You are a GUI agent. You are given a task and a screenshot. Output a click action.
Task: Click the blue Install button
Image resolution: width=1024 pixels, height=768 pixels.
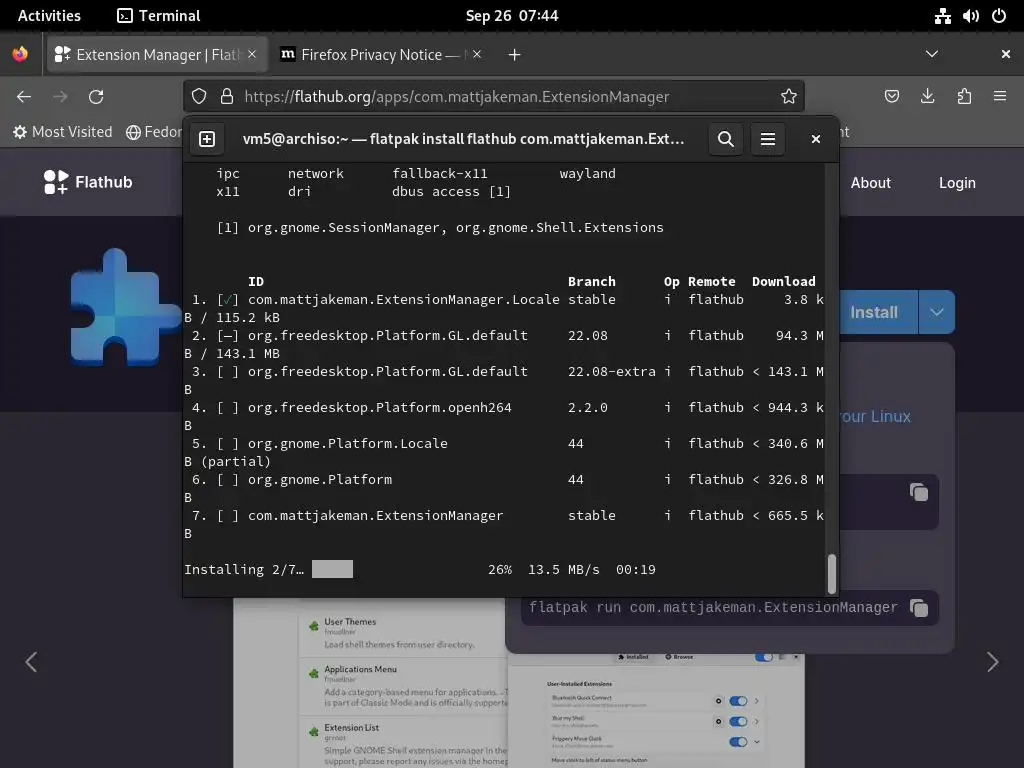click(878, 312)
